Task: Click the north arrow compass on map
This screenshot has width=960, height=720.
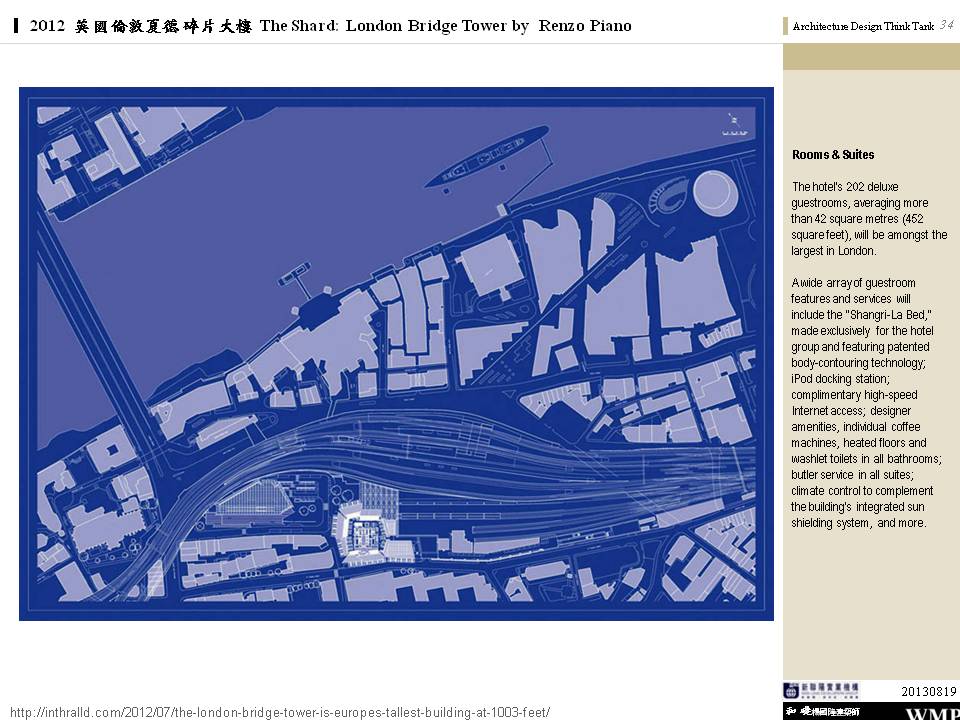Action: click(733, 122)
